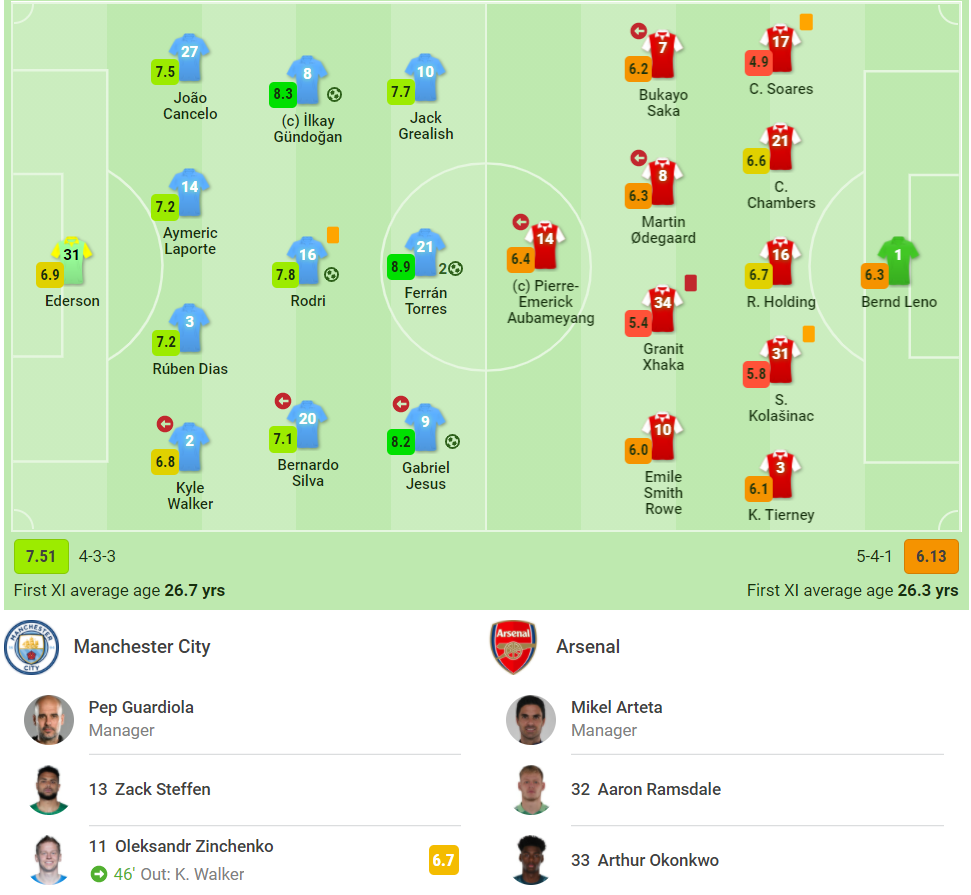Click Ederson's goalkeeper shirt icon
The width and height of the screenshot is (971, 895).
pyautogui.click(x=73, y=259)
